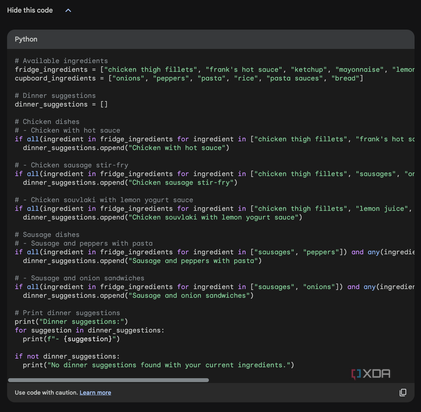Click the cupboard_ingredients variable assignment line
The height and width of the screenshot is (412, 421).
pos(189,78)
